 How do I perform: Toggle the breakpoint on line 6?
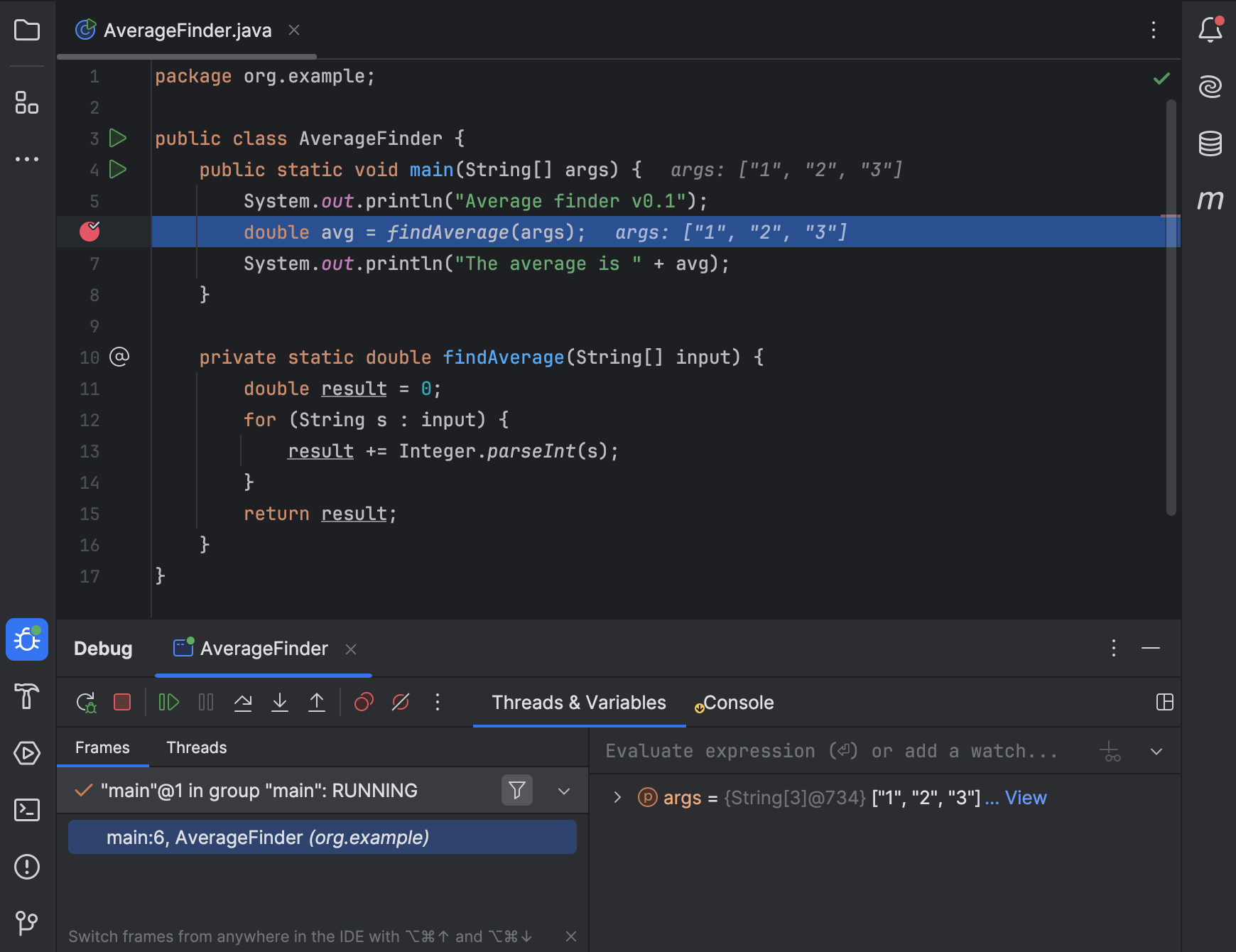[89, 231]
